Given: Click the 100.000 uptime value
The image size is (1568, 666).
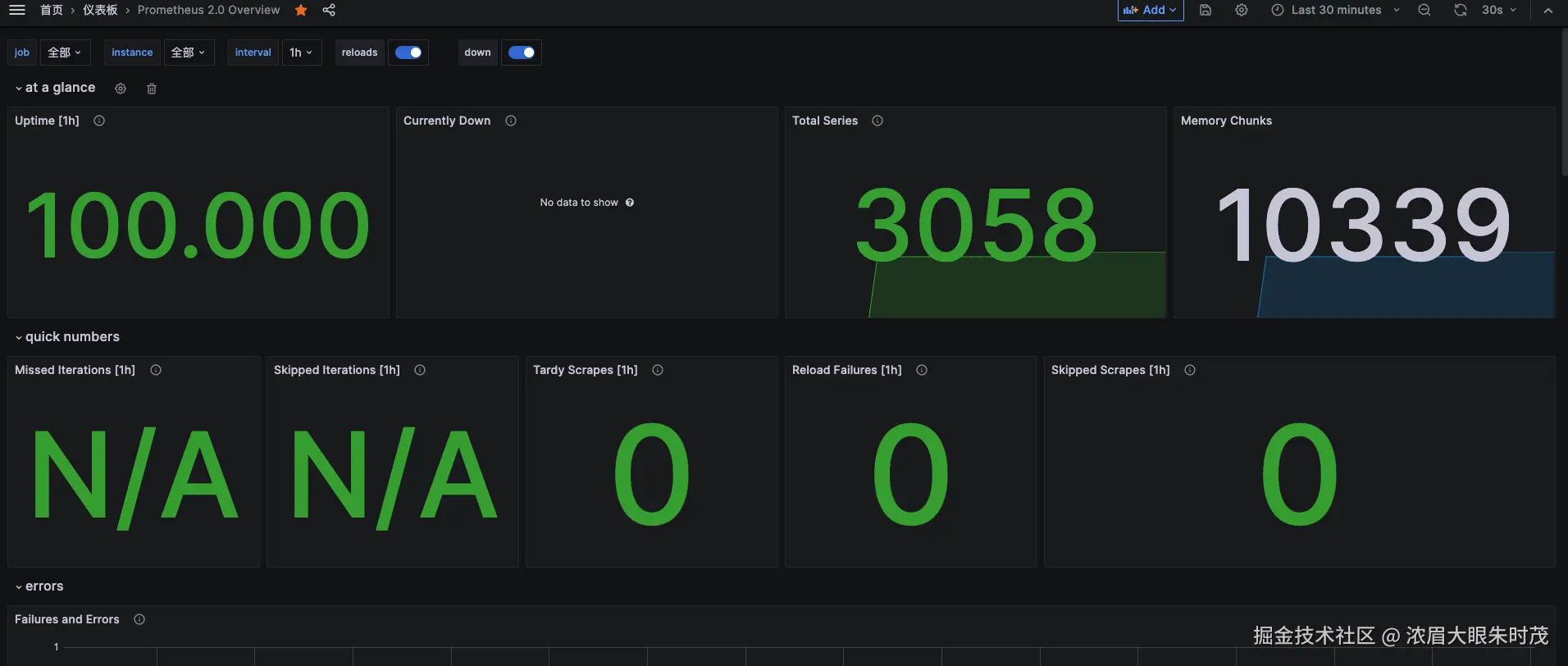Looking at the screenshot, I should point(198,224).
